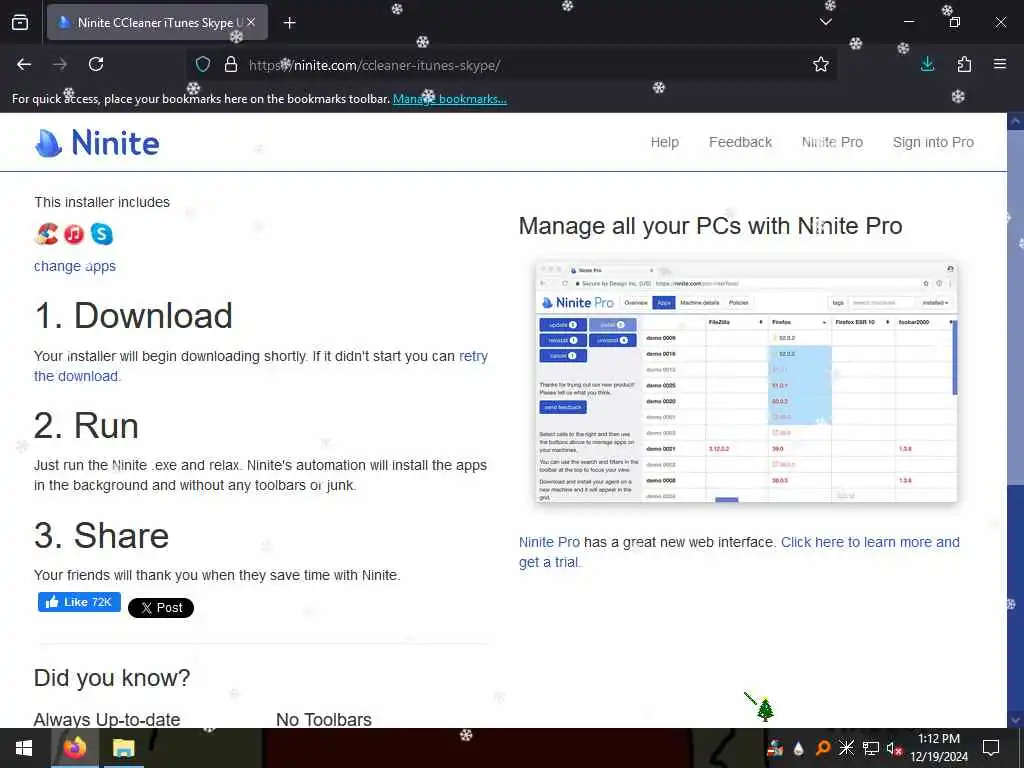Click the CCleaner app icon
Image resolution: width=1024 pixels, height=768 pixels.
pos(46,234)
